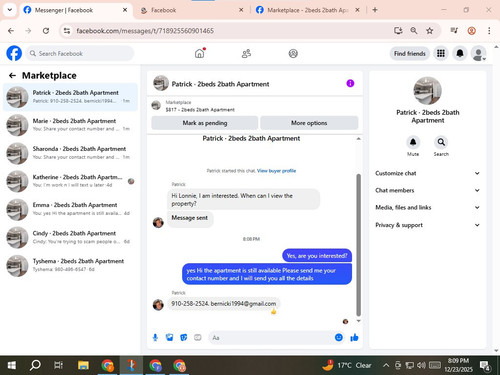
Task: Open Windows taskbar search
Action: pyautogui.click(x=35, y=365)
